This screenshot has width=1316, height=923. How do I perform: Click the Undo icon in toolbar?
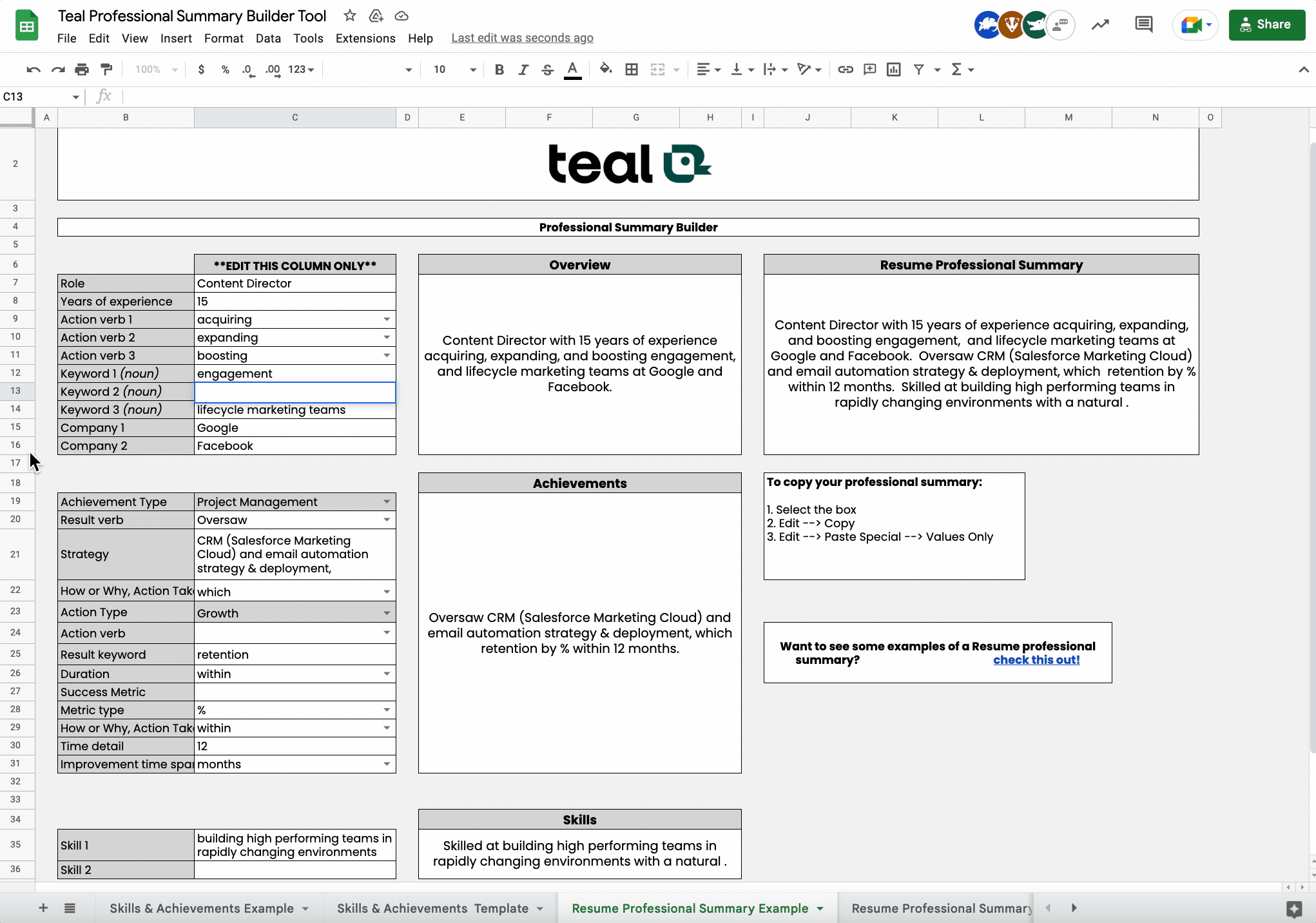[x=33, y=70]
